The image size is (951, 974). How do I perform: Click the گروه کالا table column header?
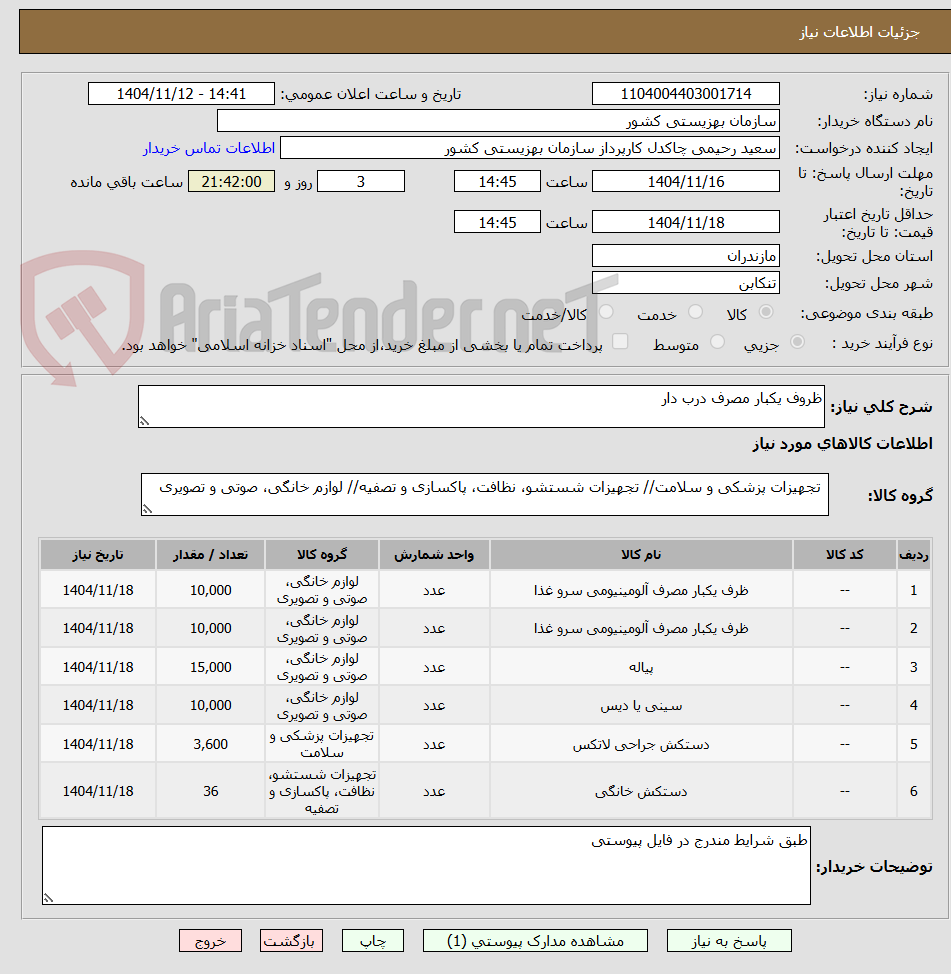click(x=322, y=555)
